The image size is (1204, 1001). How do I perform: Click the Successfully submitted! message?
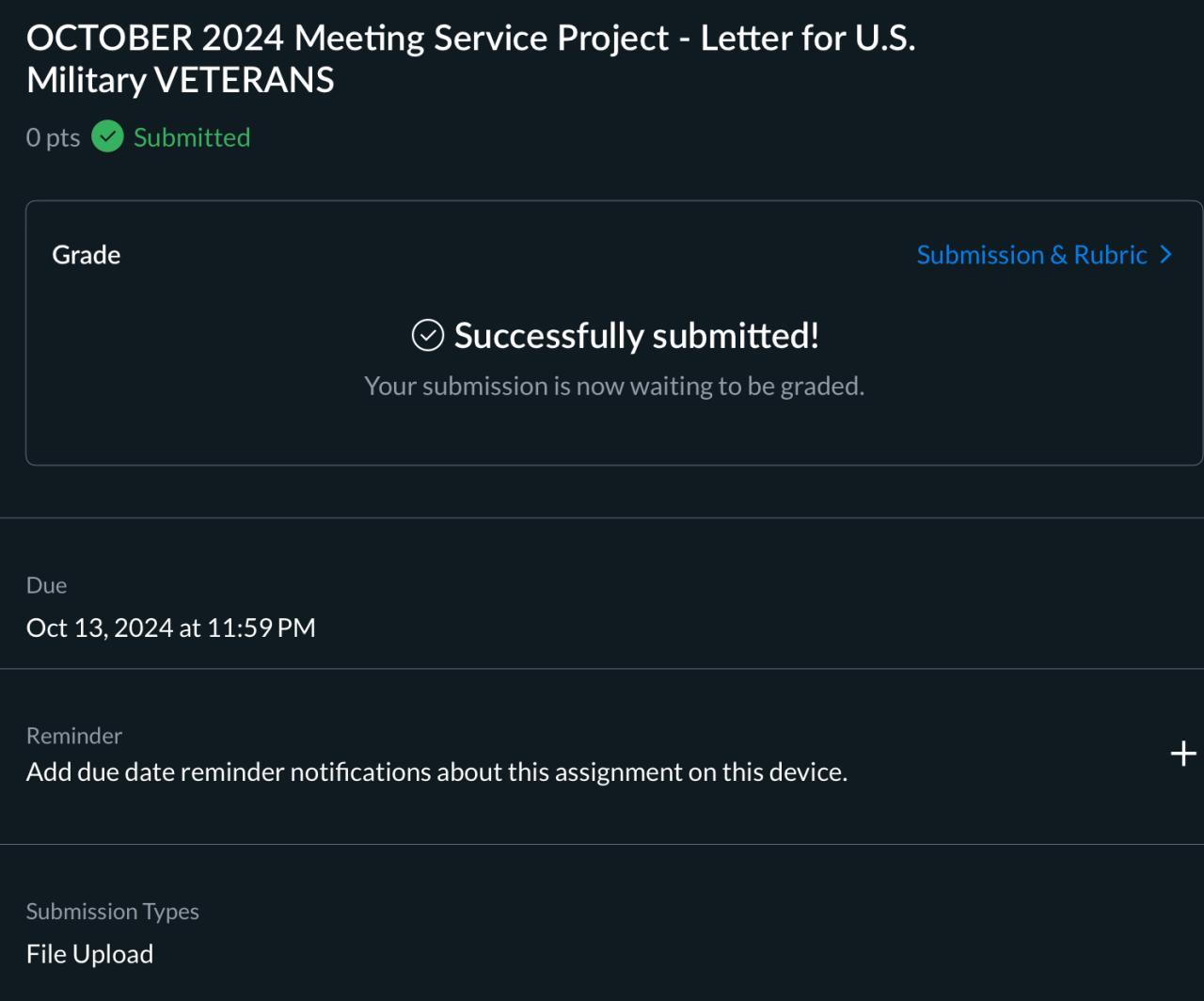[x=636, y=336]
